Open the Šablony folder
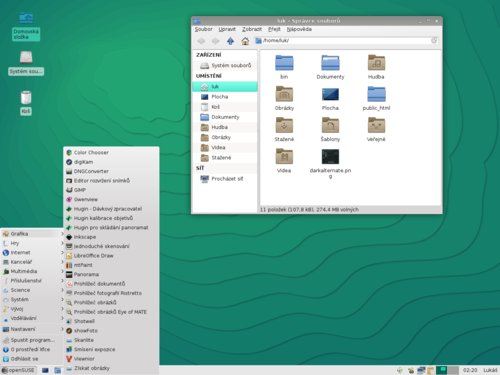The image size is (500, 375). coord(330,125)
